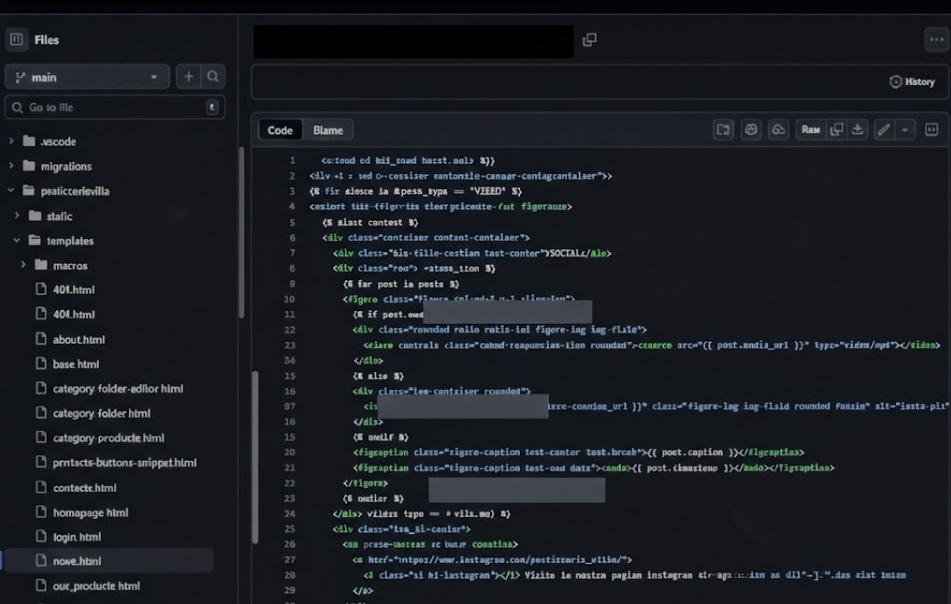Viewport: 951px width, 604px height.
Task: Open edit options dropdown arrow
Action: click(x=904, y=130)
